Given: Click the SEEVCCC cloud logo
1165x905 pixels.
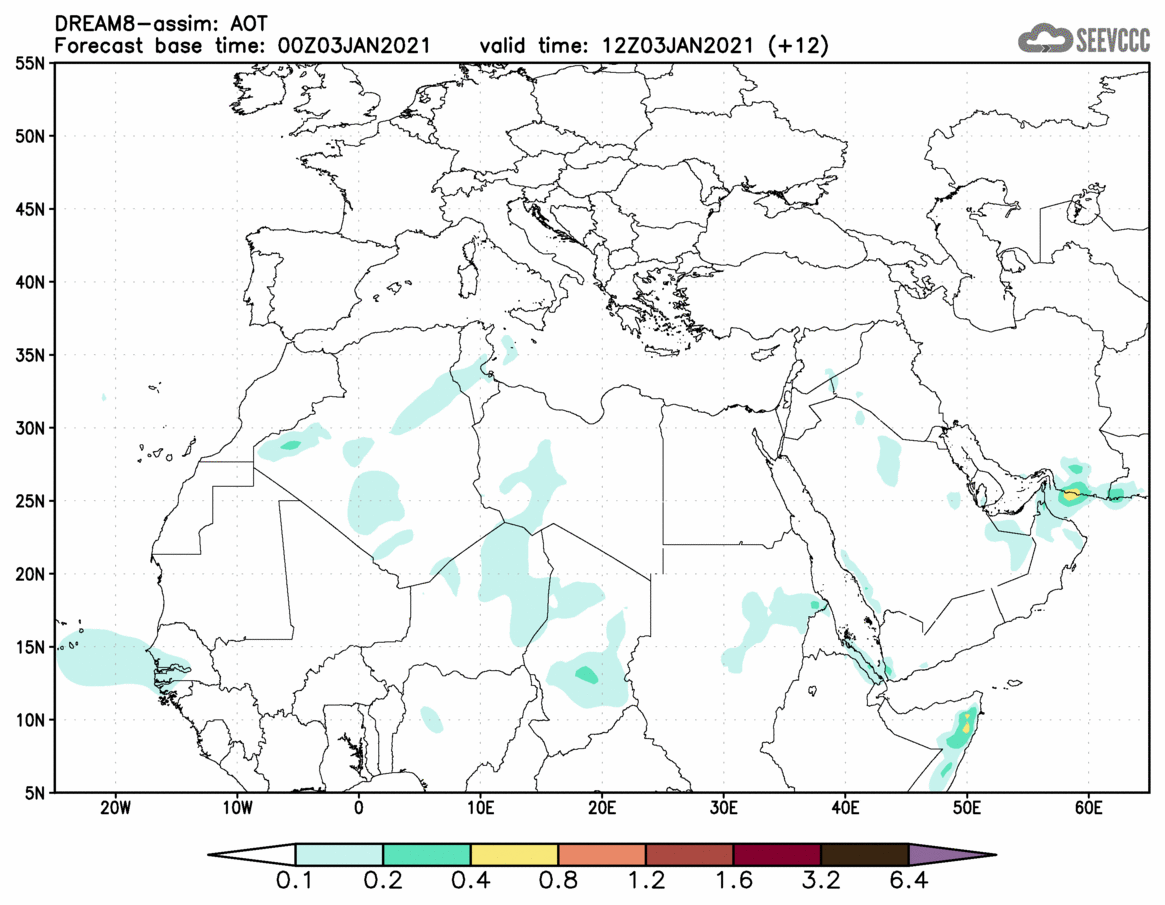Looking at the screenshot, I should (x=1083, y=39).
